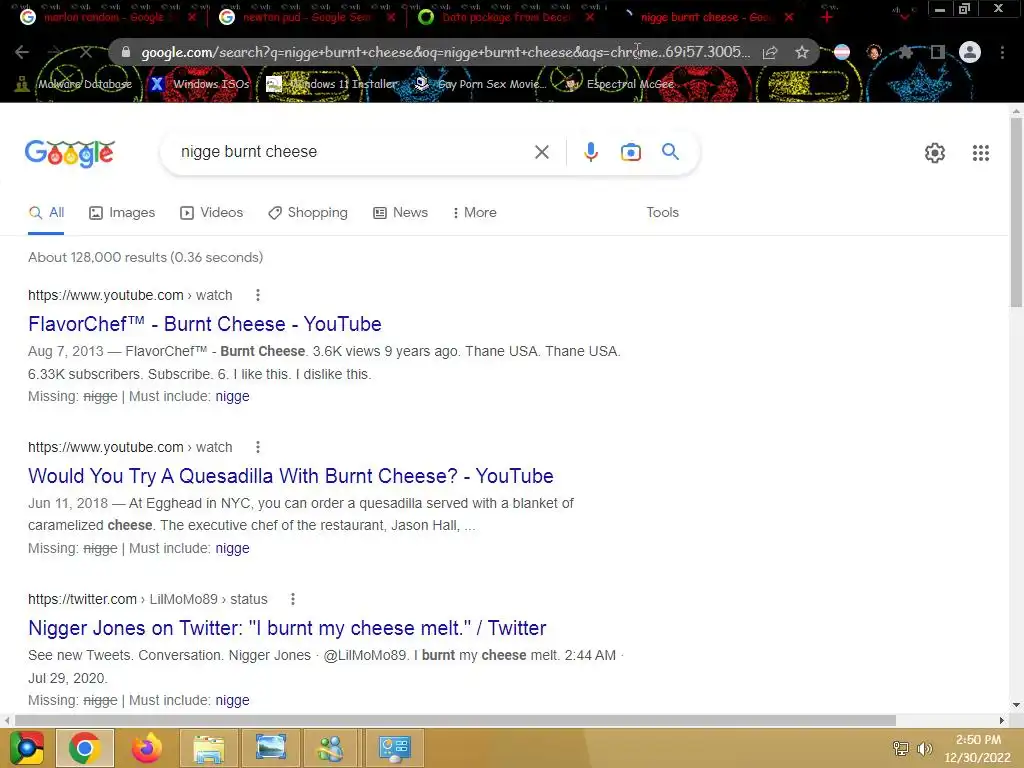Open the Control Panel taskbar icon
Image resolution: width=1024 pixels, height=768 pixels.
pyautogui.click(x=394, y=748)
